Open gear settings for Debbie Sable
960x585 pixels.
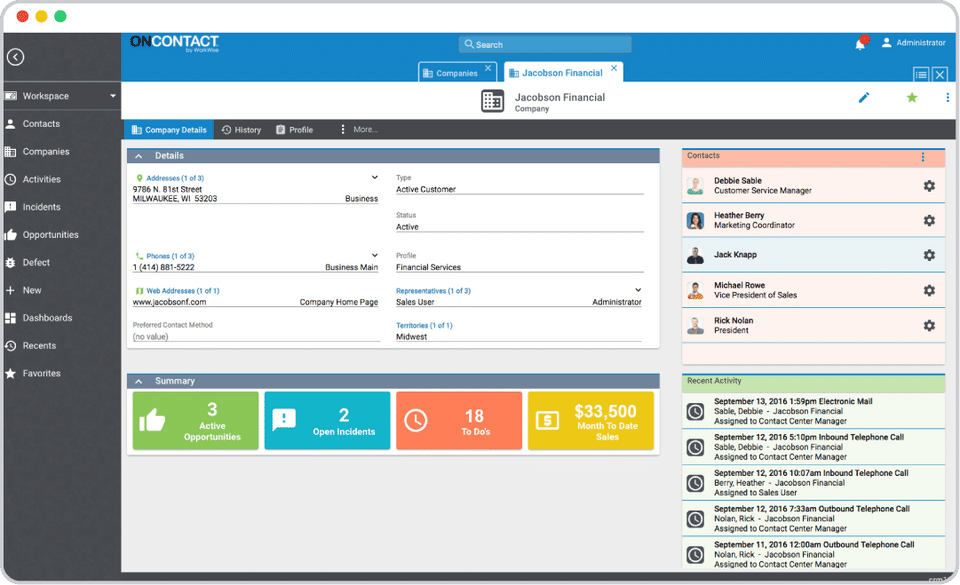pyautogui.click(x=928, y=186)
